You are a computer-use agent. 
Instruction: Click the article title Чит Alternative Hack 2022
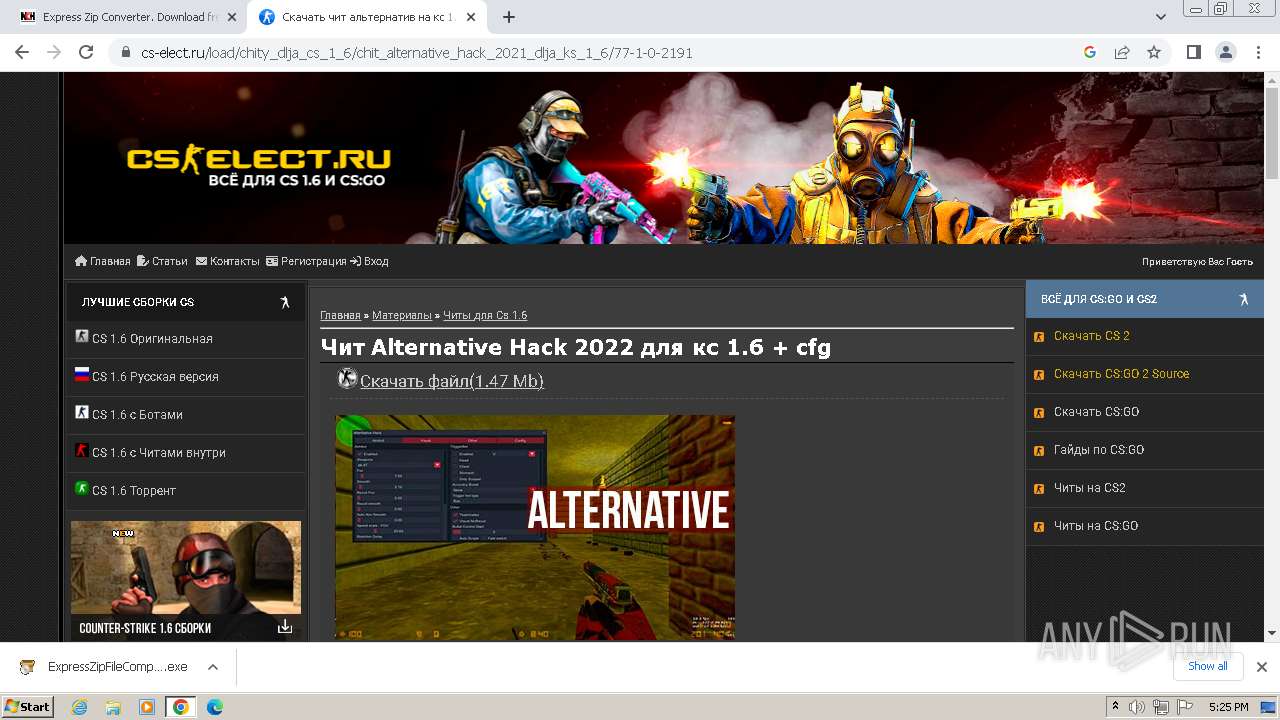(x=576, y=347)
